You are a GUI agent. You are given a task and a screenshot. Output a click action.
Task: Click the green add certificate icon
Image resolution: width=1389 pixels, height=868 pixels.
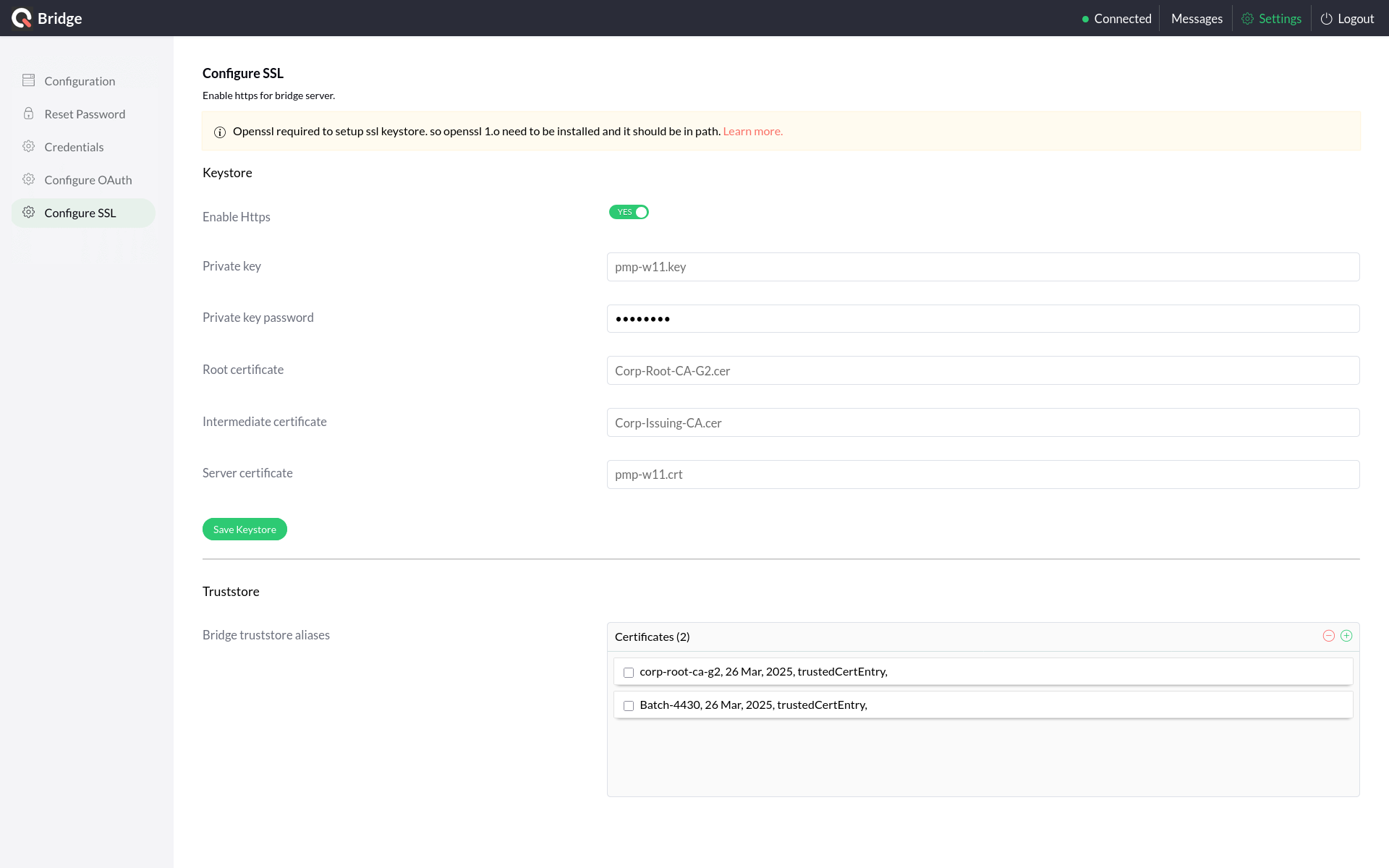(x=1346, y=636)
